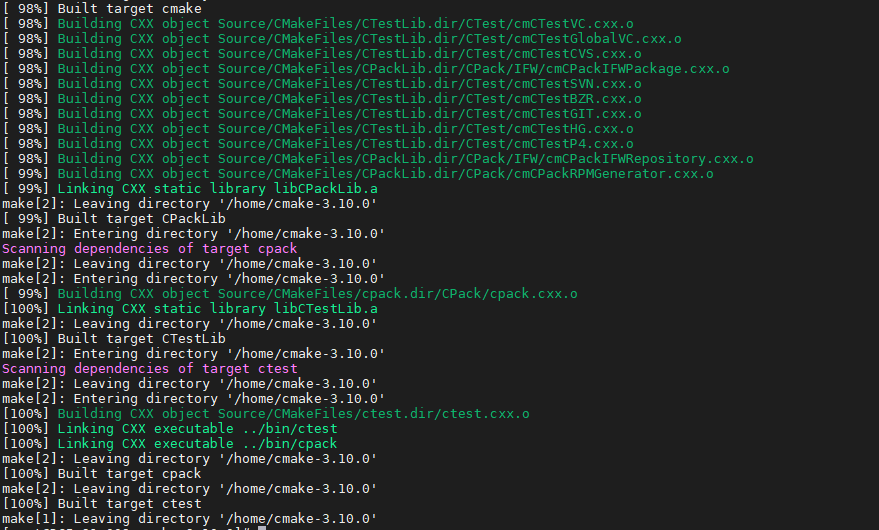Viewport: 879px width, 530px height.
Task: Click the cmCPackRPMGenerator.cxx.o build line
Action: (x=385, y=173)
